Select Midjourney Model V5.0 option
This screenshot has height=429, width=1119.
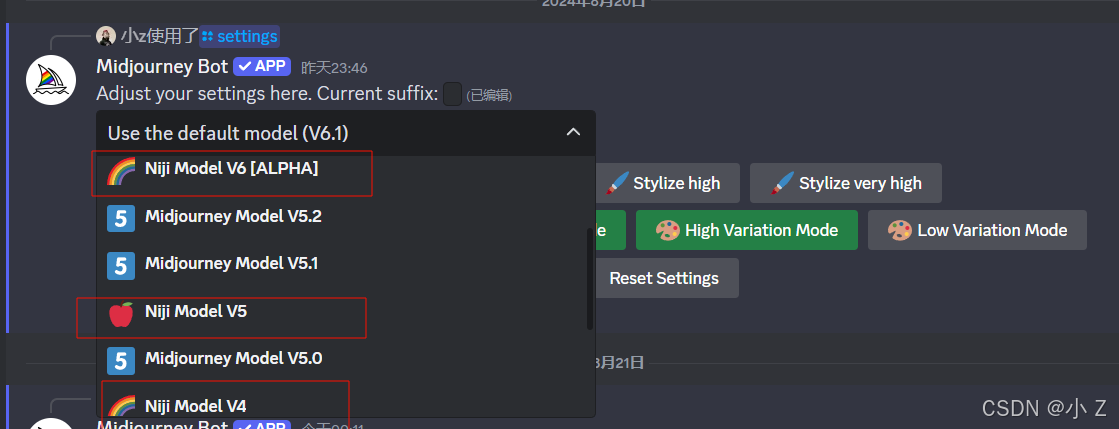[x=345, y=359]
